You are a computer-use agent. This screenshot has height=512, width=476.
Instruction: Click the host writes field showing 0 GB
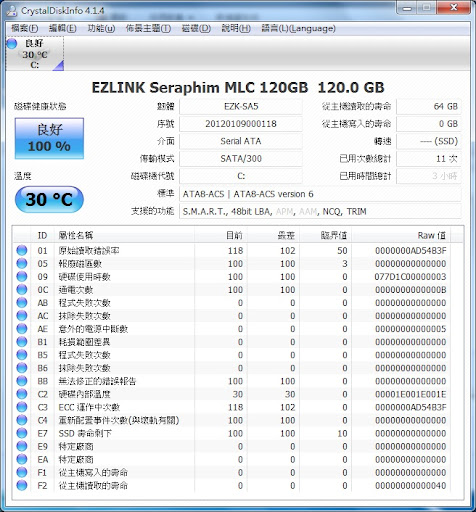coord(429,124)
